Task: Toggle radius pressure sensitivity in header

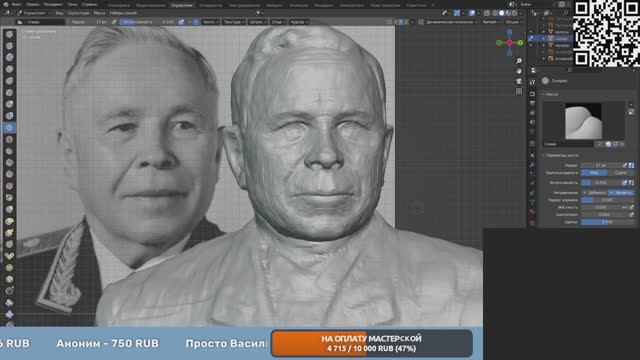Action: click(x=113, y=22)
